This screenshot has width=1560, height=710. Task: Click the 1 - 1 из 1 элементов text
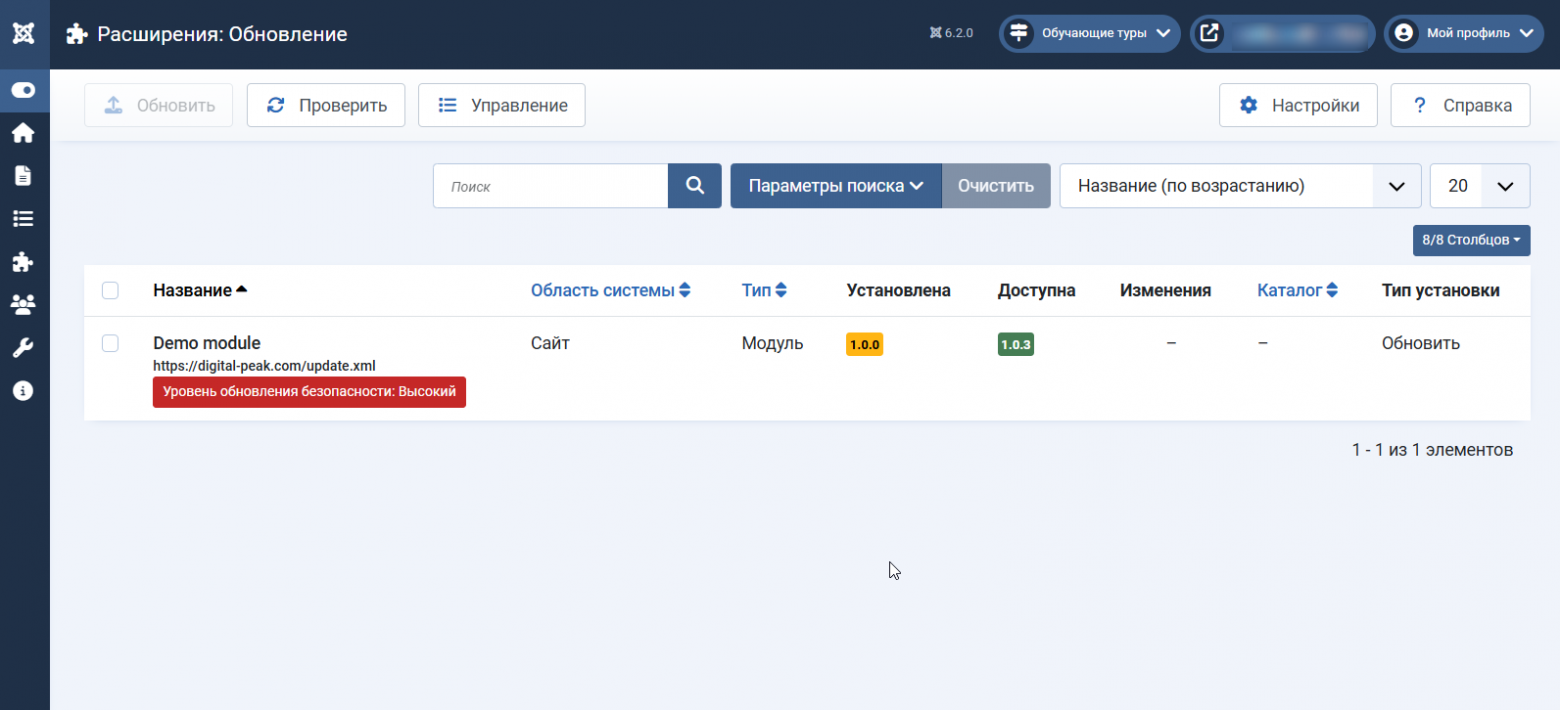(x=1432, y=450)
